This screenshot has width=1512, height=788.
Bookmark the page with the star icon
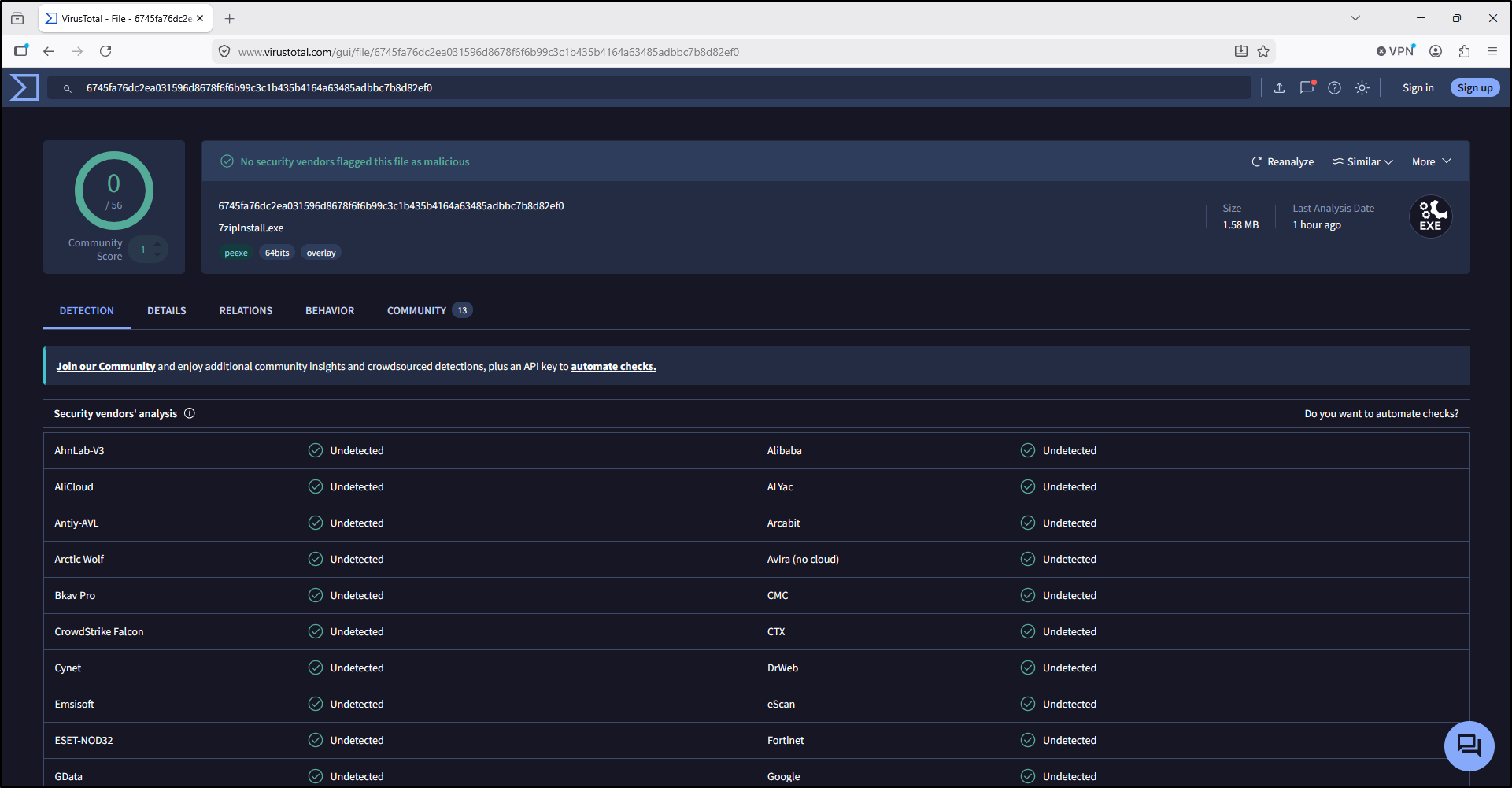tap(1263, 51)
